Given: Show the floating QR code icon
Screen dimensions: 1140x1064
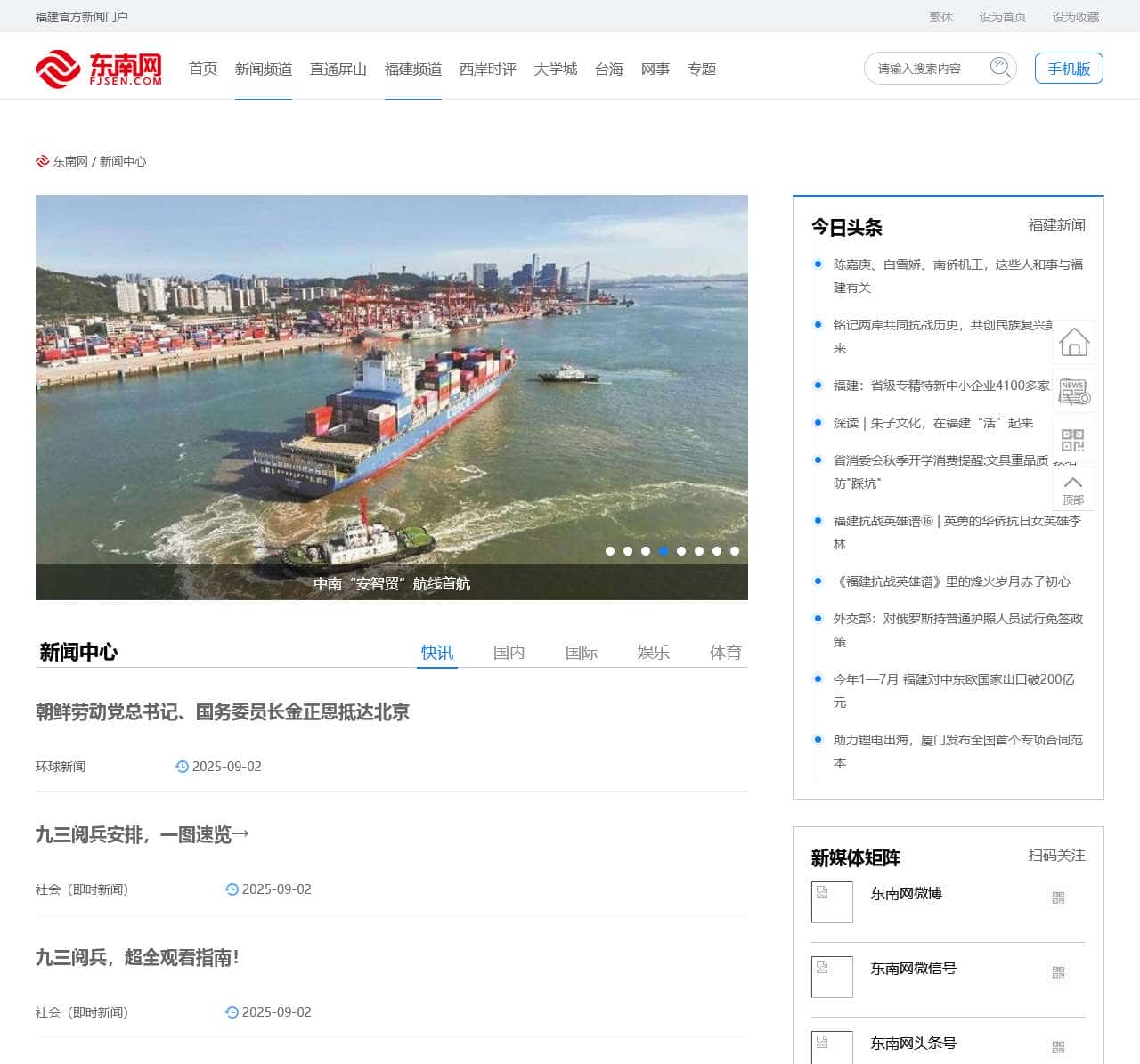Looking at the screenshot, I should (x=1073, y=440).
